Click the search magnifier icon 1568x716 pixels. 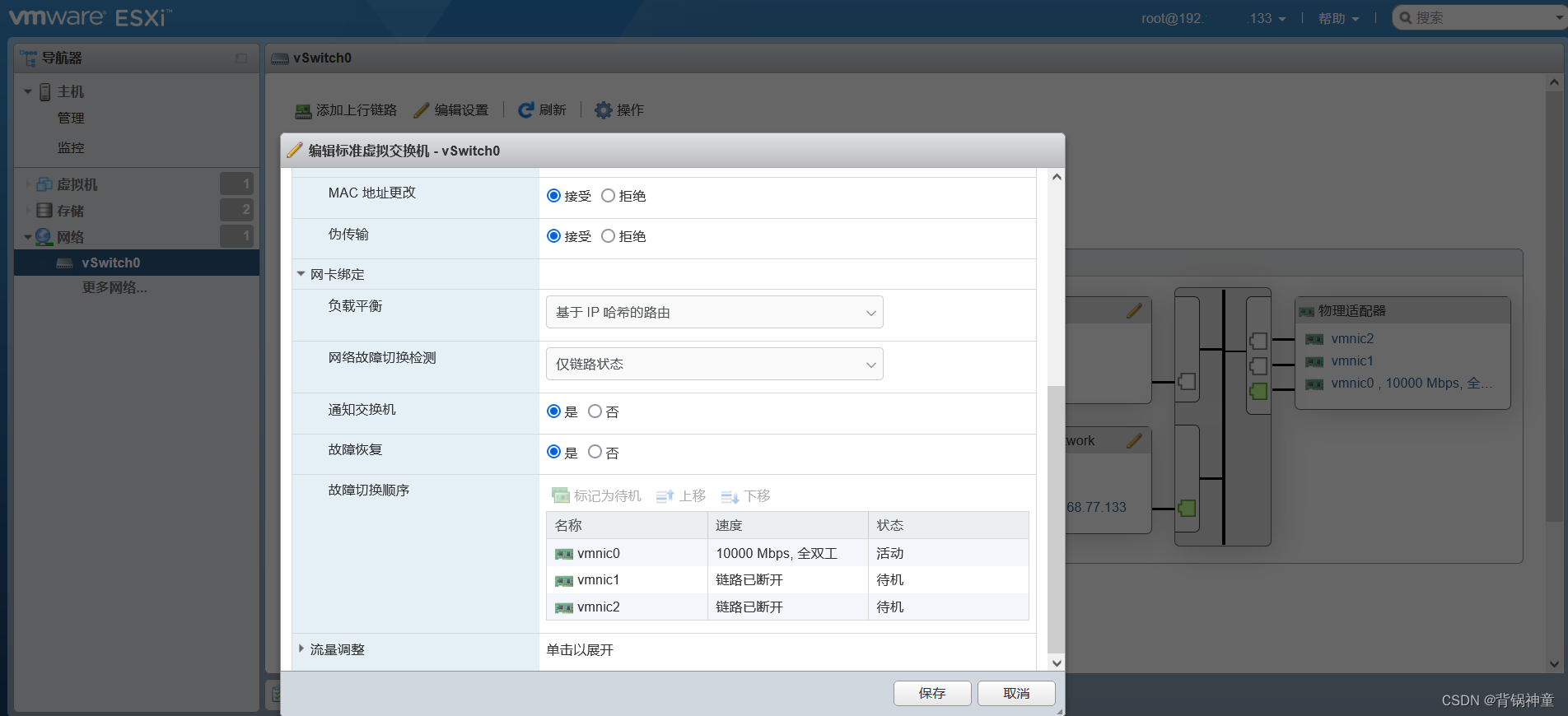[1406, 17]
